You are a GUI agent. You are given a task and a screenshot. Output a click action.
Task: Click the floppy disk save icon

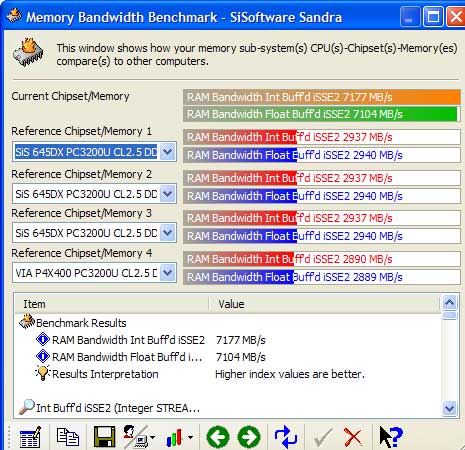pyautogui.click(x=104, y=437)
